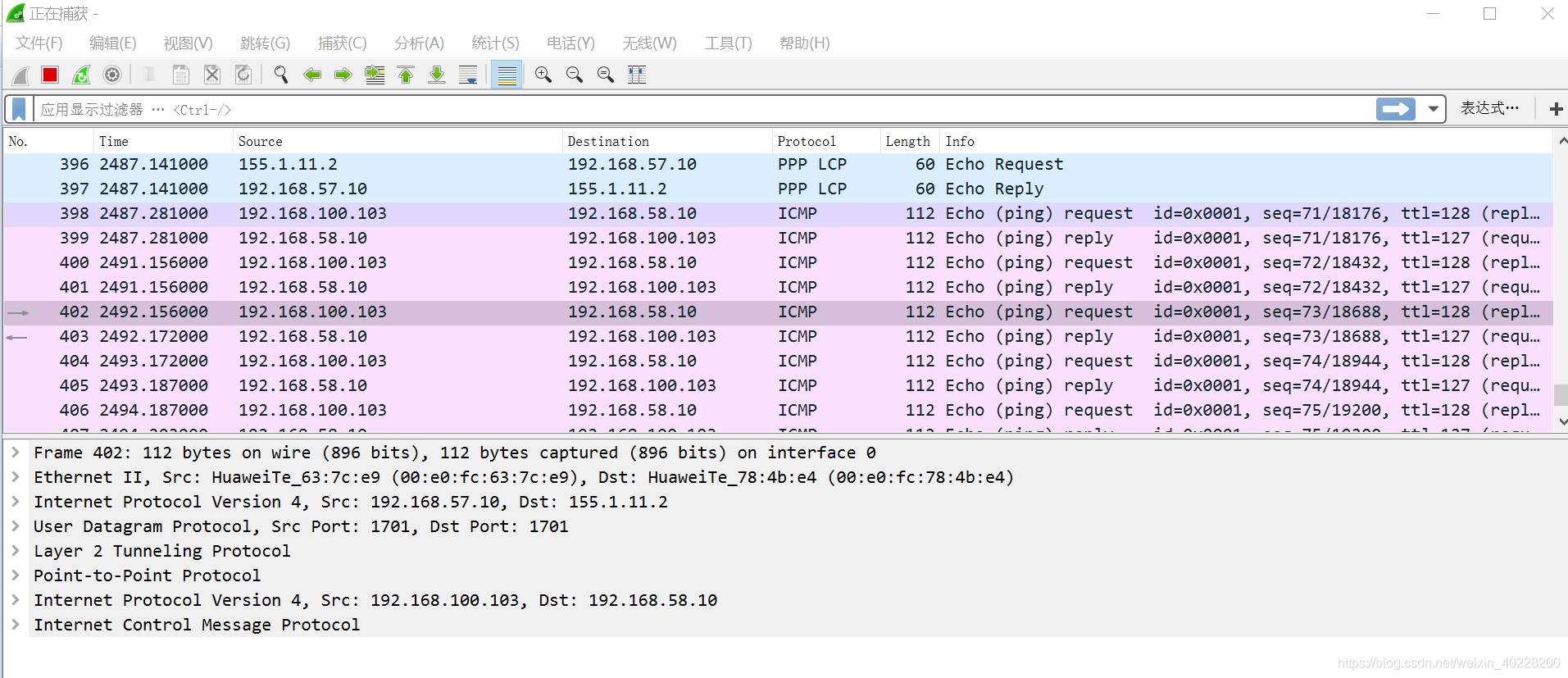
Task: Expand the Point-to-Point Protocol row
Action: point(15,576)
